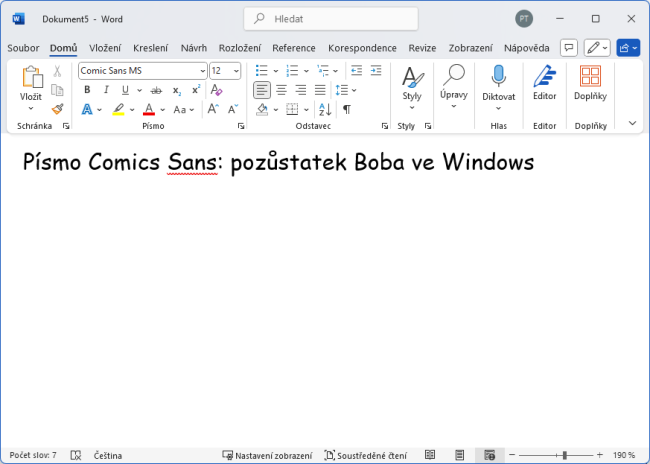Open Doplňky add-ins icon
Screen dimensions: 650x464
coord(590,76)
